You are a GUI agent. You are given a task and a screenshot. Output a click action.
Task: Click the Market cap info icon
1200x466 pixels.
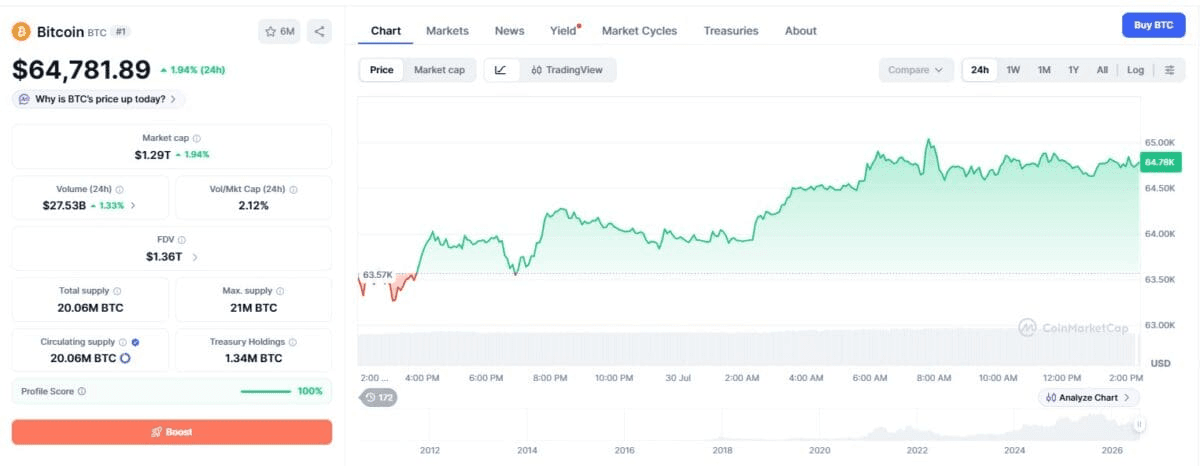click(197, 138)
